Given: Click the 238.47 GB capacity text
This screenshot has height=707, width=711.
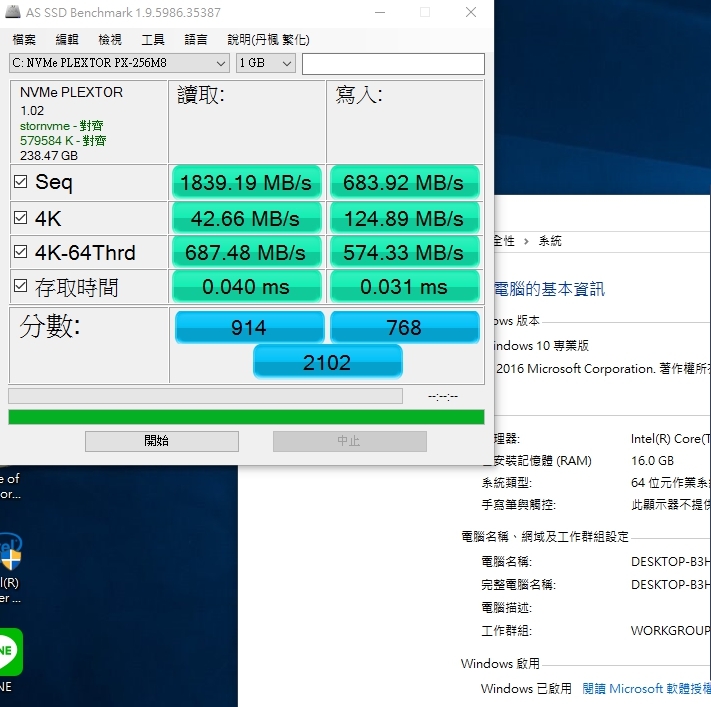Looking at the screenshot, I should click(x=49, y=156).
